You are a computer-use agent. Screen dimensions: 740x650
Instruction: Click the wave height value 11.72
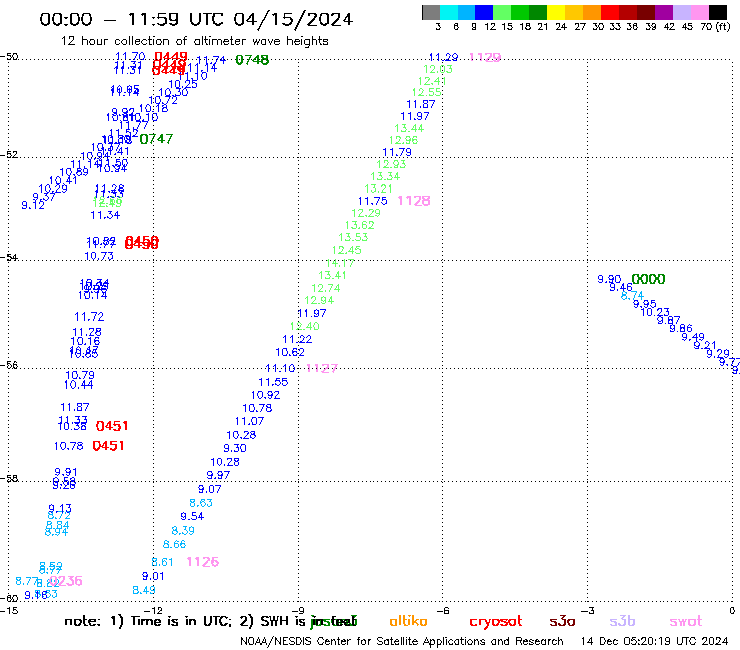(x=89, y=317)
